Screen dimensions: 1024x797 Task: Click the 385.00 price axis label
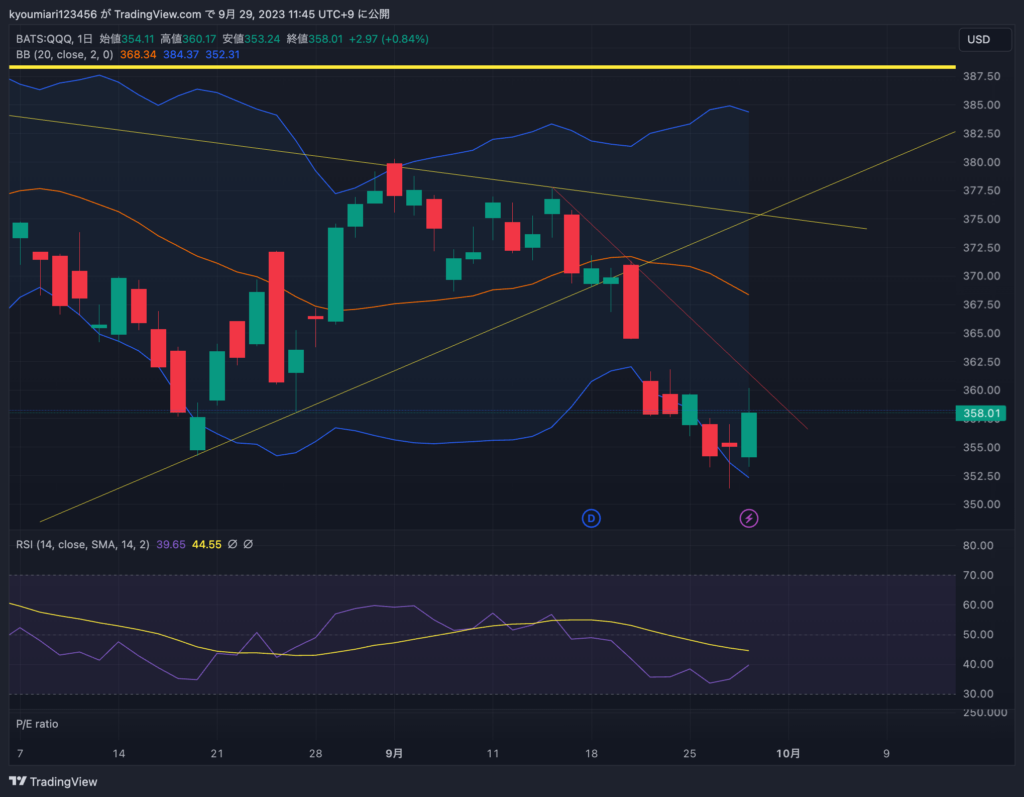click(x=982, y=105)
